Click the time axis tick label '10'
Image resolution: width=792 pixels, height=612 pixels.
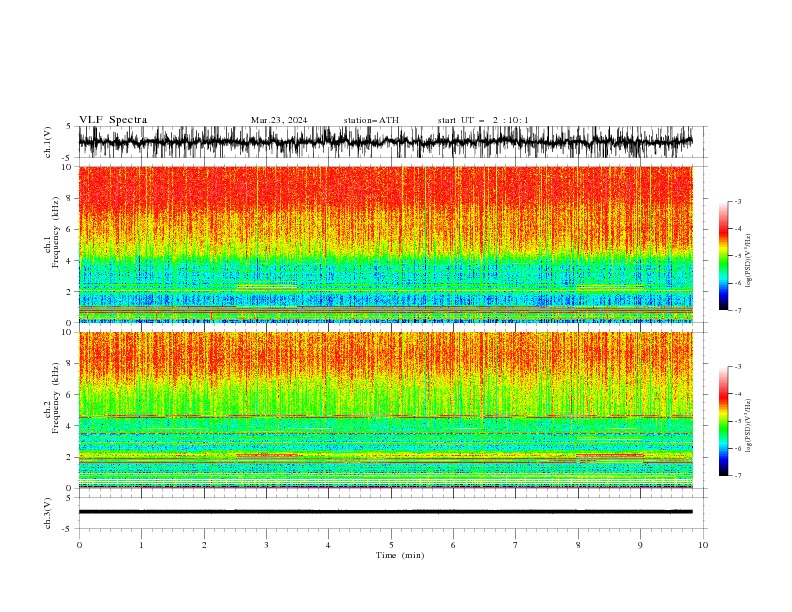(703, 545)
